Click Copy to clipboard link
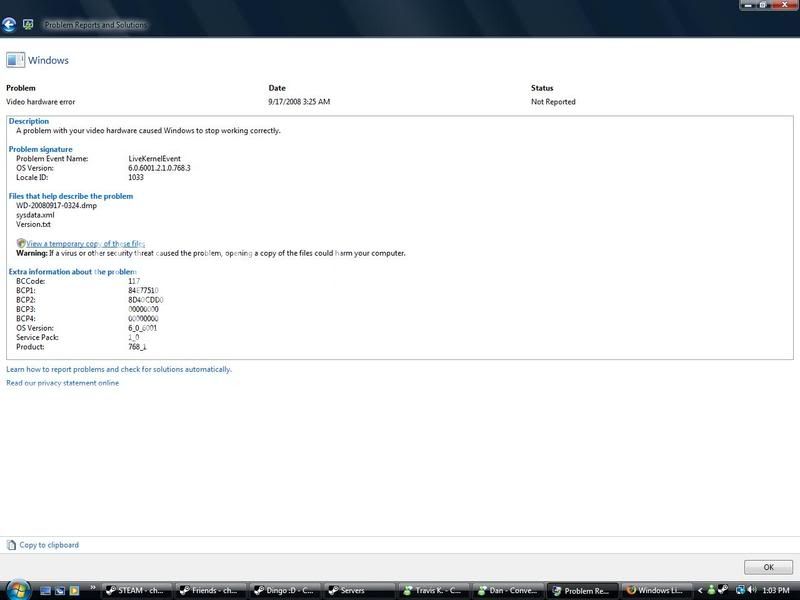 click(49, 545)
